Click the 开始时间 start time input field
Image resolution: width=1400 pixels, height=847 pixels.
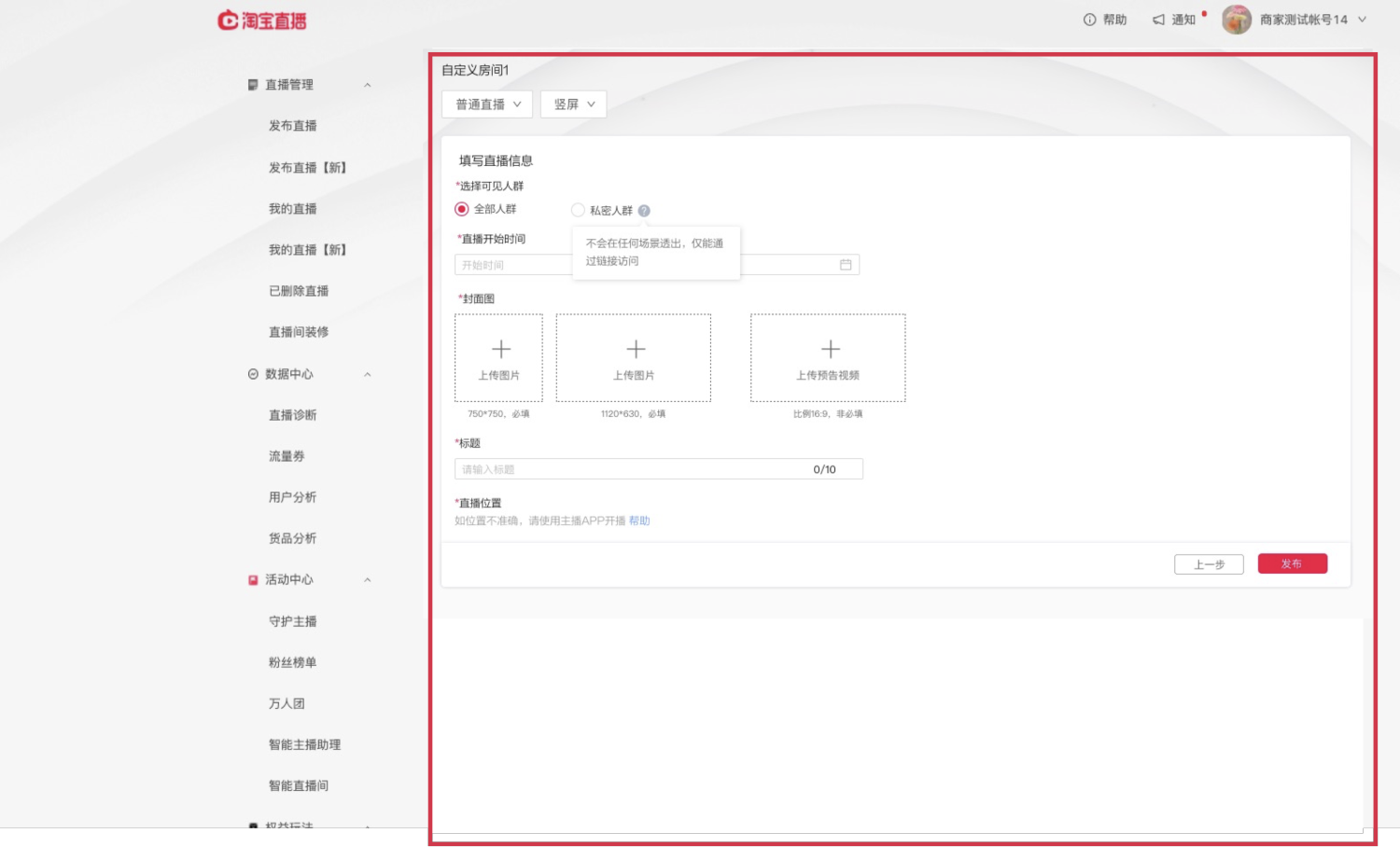point(657,265)
